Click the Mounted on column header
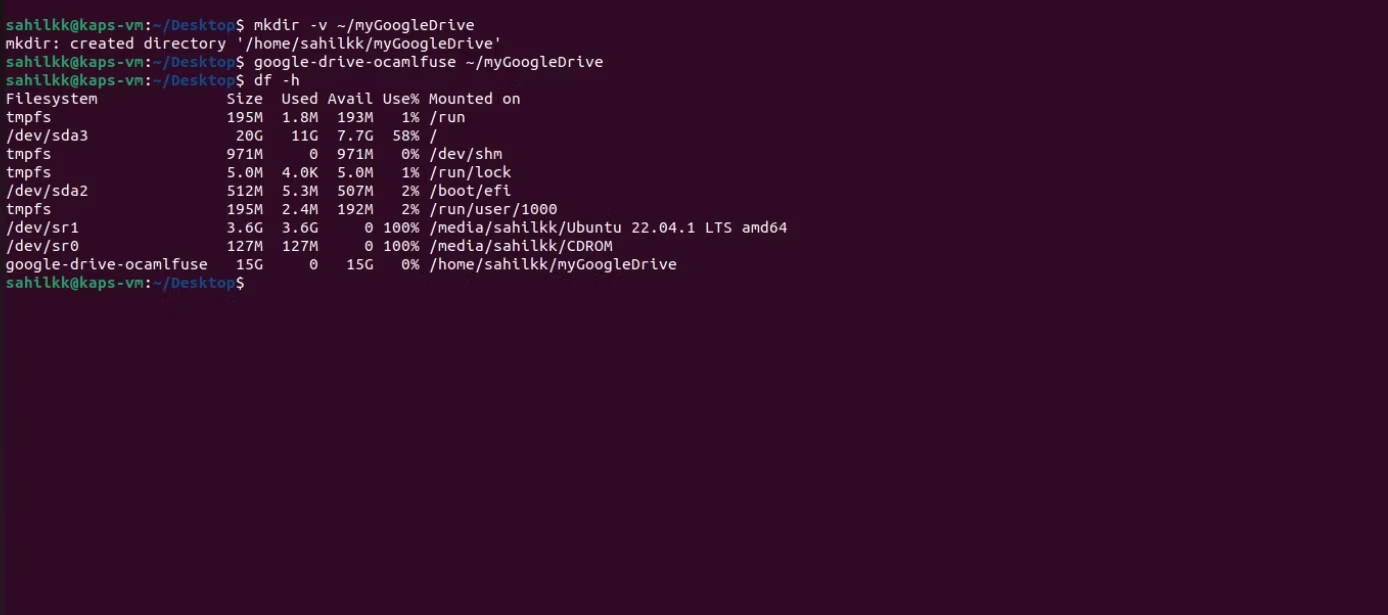Screen dimensions: 1388x615 (x=475, y=99)
